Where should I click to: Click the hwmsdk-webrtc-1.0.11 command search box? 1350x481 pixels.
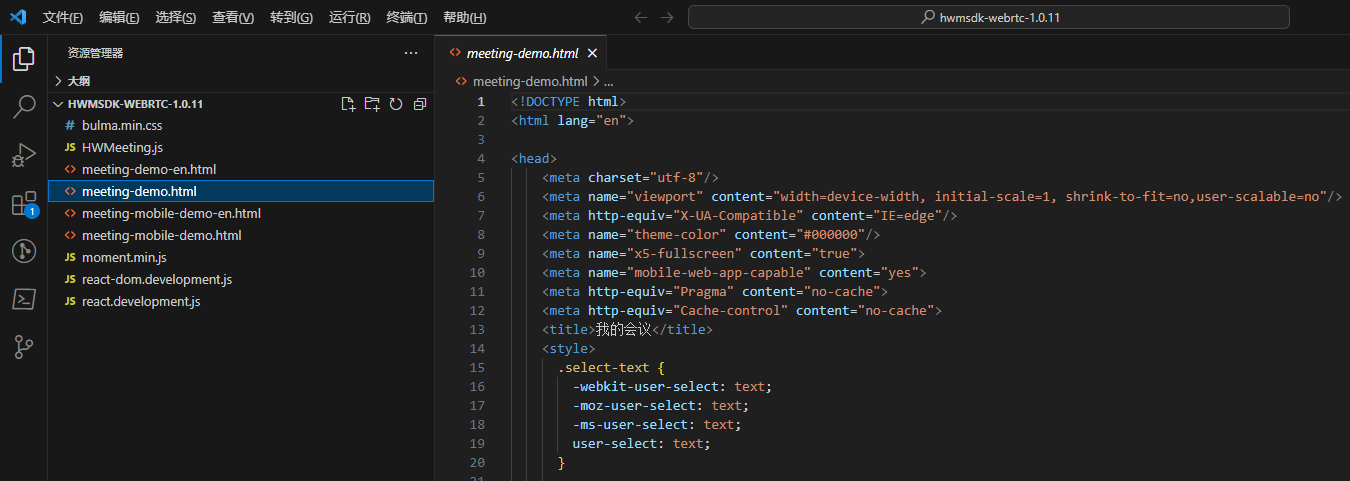(989, 17)
